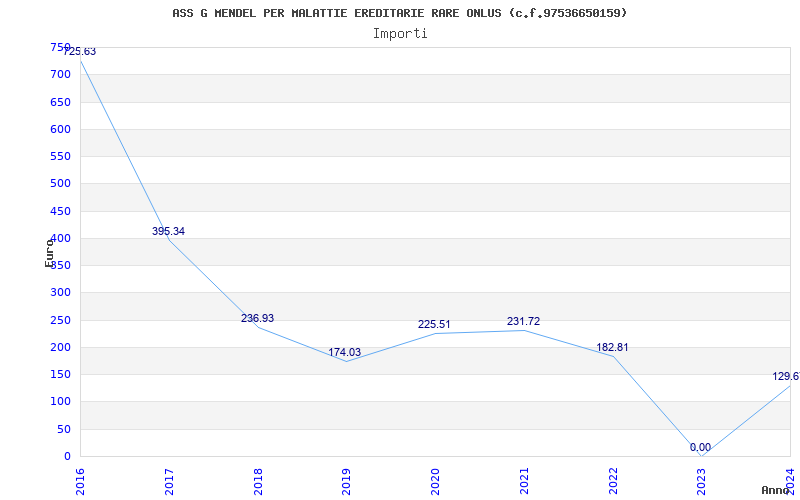Select the Importi subtitle

(x=400, y=34)
